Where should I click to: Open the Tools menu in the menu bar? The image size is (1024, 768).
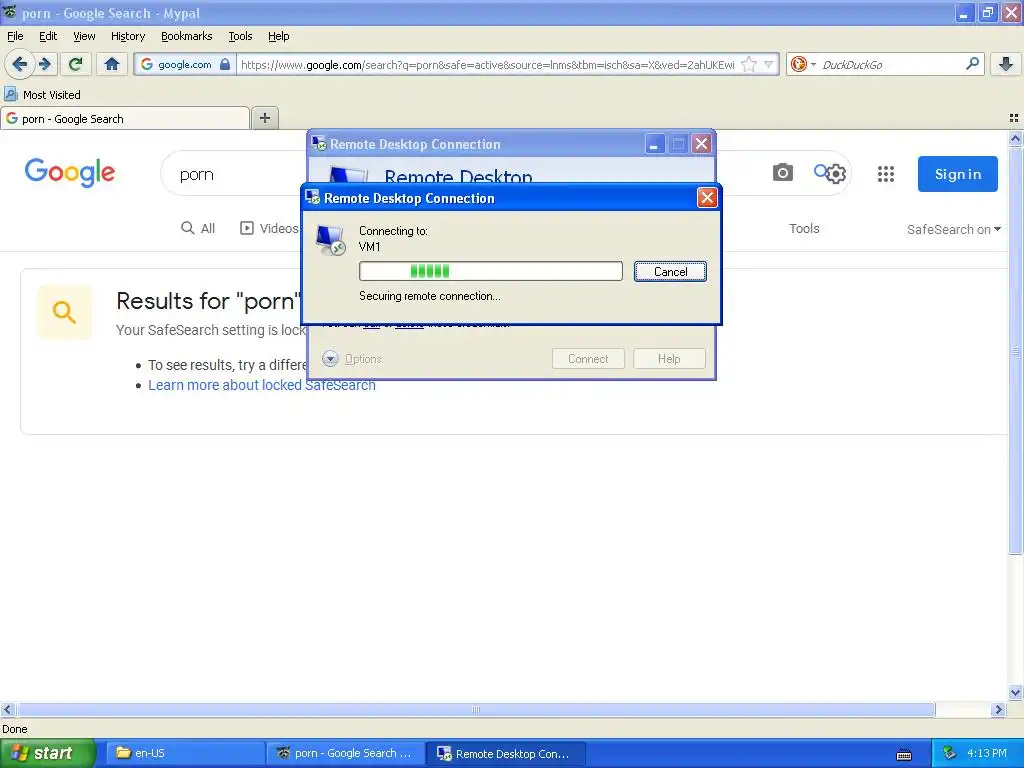[240, 36]
